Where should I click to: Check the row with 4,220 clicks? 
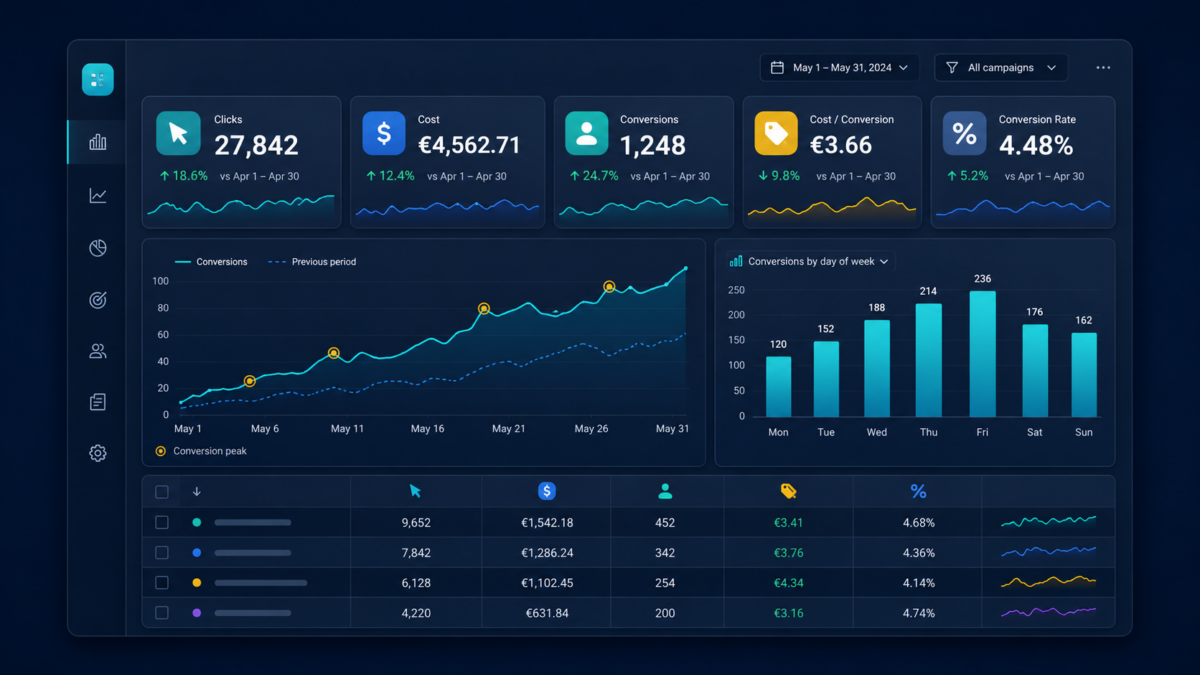pyautogui.click(x=162, y=613)
